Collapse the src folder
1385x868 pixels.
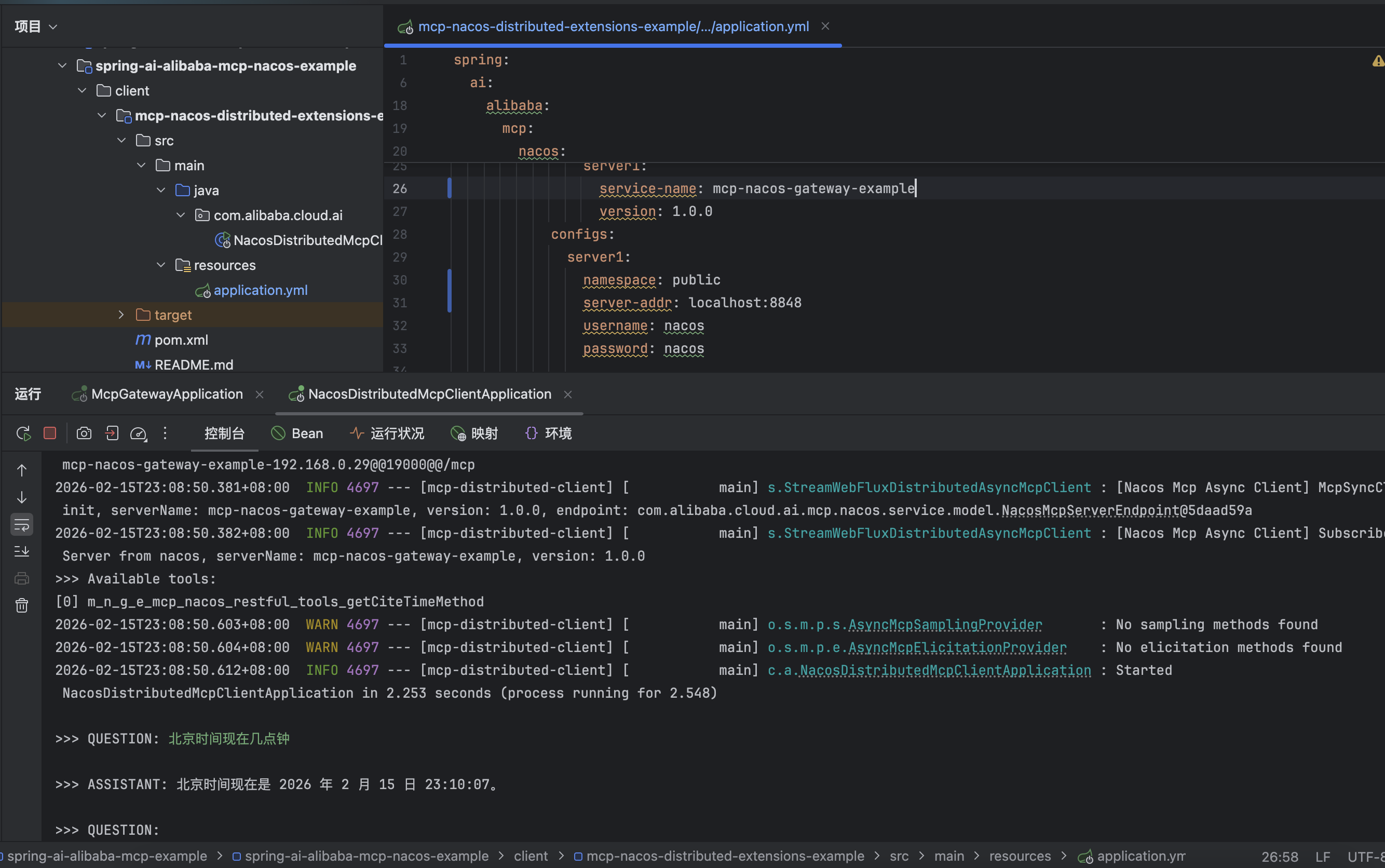pyautogui.click(x=121, y=141)
